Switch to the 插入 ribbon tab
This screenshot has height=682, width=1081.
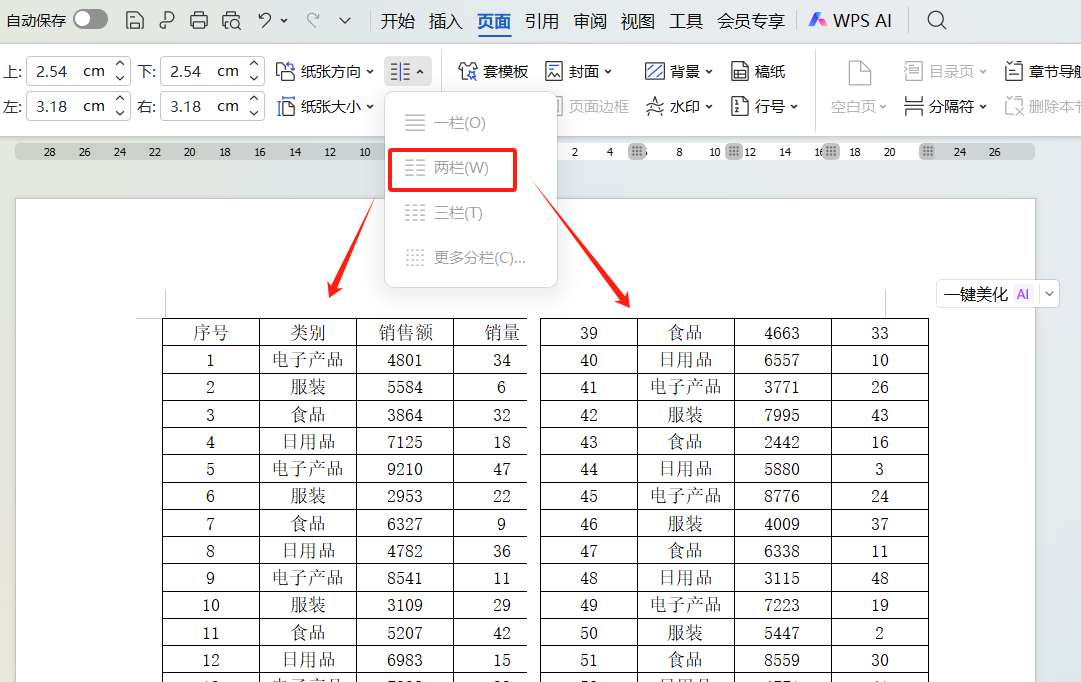coord(444,19)
